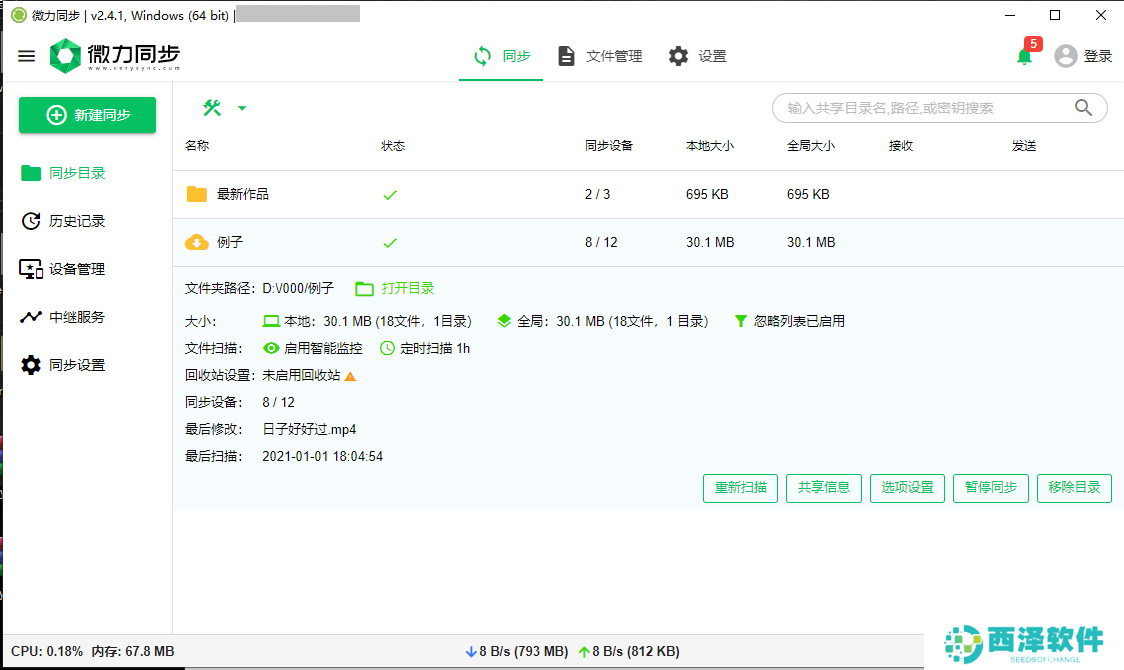This screenshot has width=1124, height=670.
Task: Click the 暂停同步 button
Action: (991, 488)
